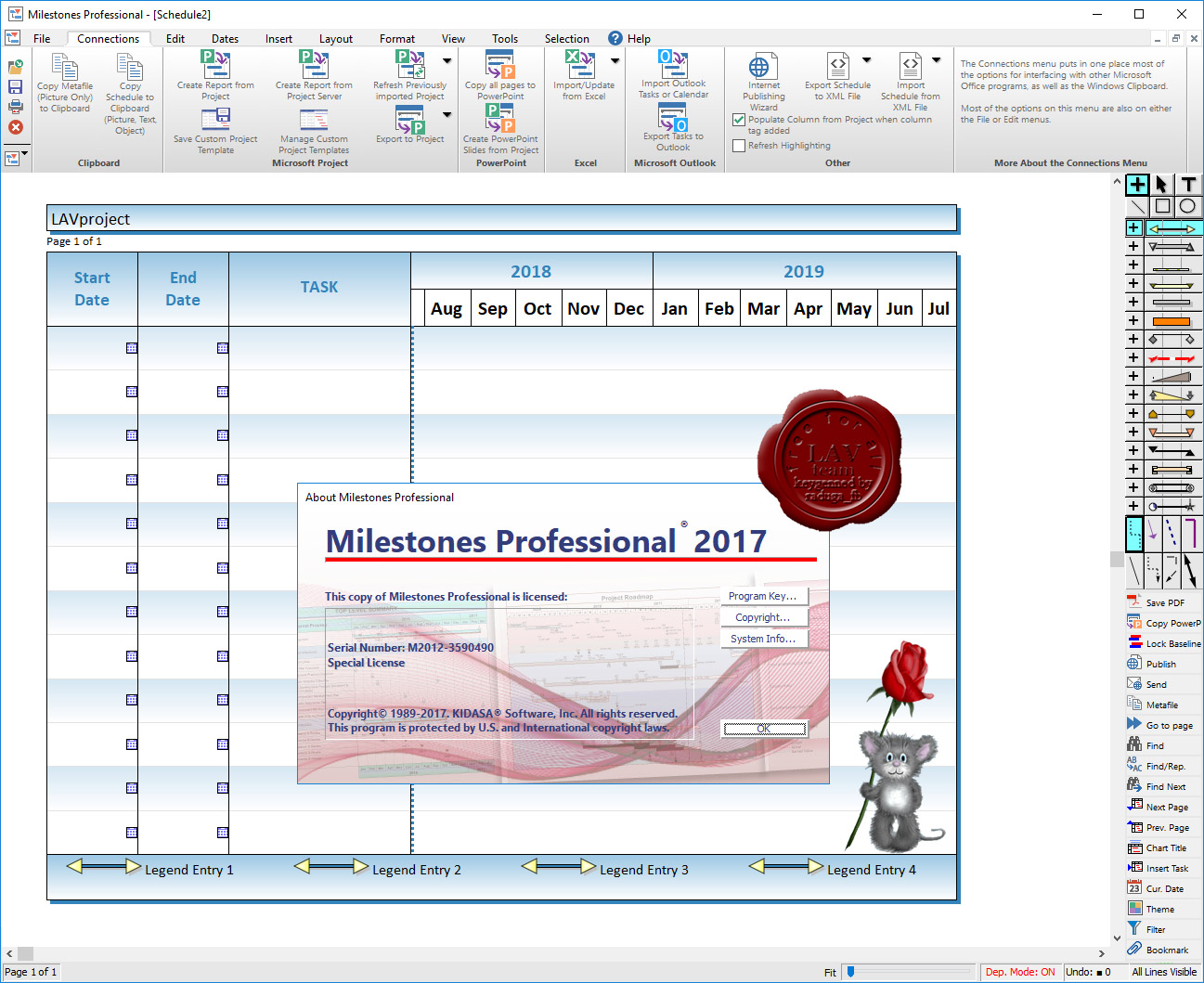Open Import Schedule from XML dropdown arrow
The image size is (1204, 983).
937,60
